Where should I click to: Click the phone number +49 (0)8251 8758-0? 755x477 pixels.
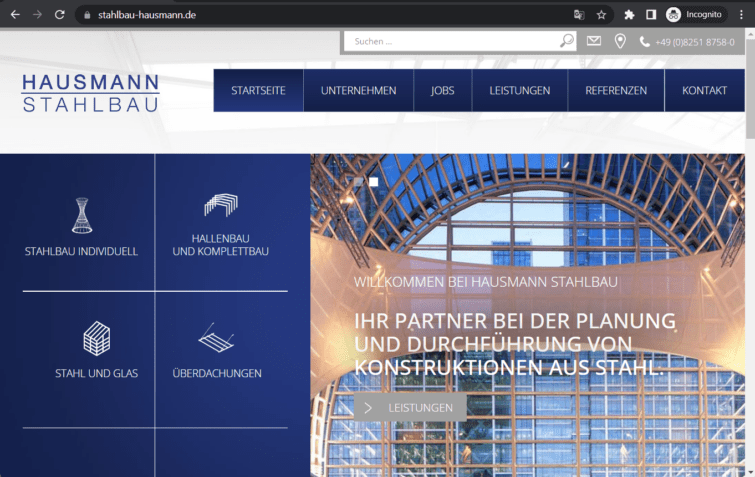point(695,42)
